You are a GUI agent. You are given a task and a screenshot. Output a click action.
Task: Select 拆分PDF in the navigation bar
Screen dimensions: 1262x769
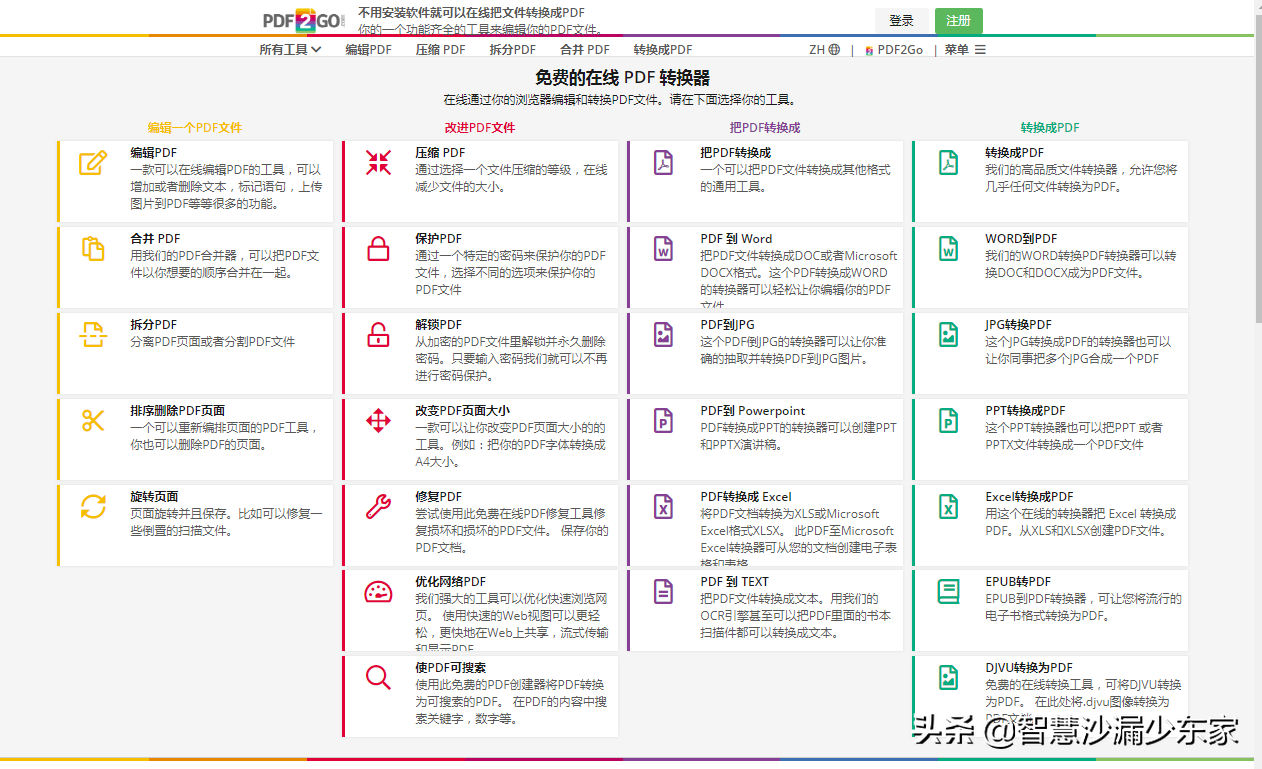coord(513,49)
